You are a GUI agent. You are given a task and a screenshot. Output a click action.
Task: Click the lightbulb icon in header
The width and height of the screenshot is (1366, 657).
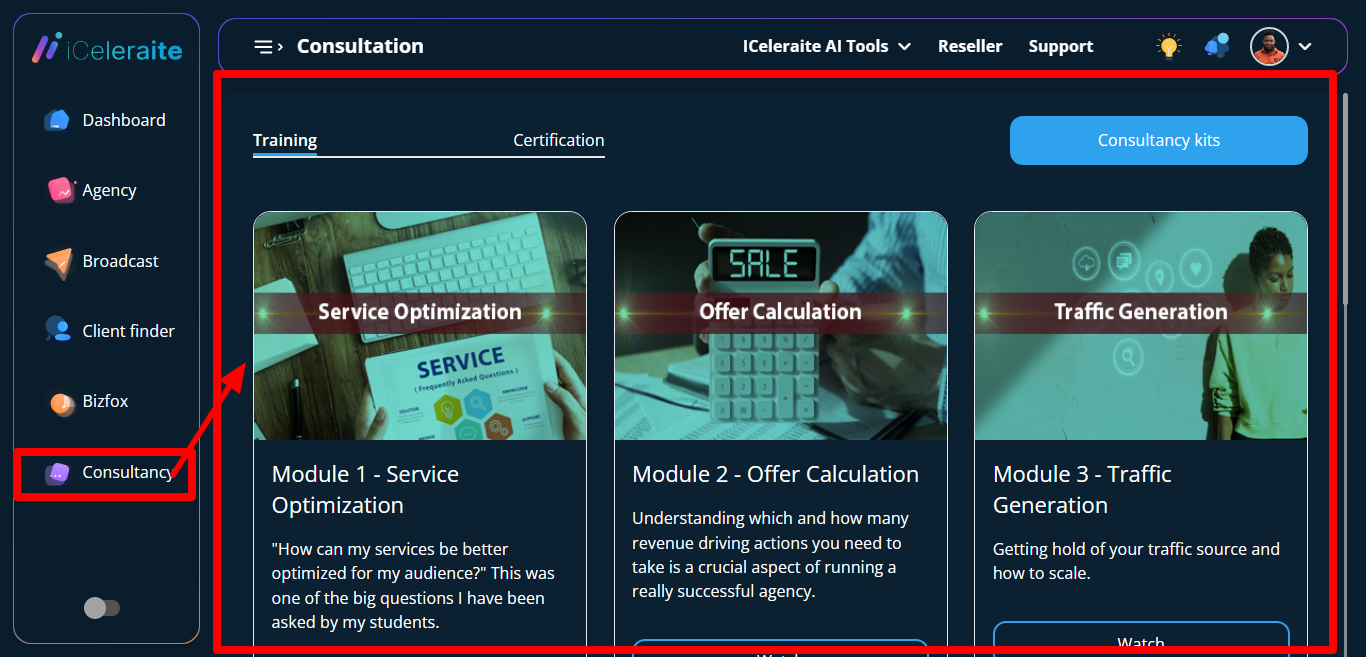click(1168, 46)
